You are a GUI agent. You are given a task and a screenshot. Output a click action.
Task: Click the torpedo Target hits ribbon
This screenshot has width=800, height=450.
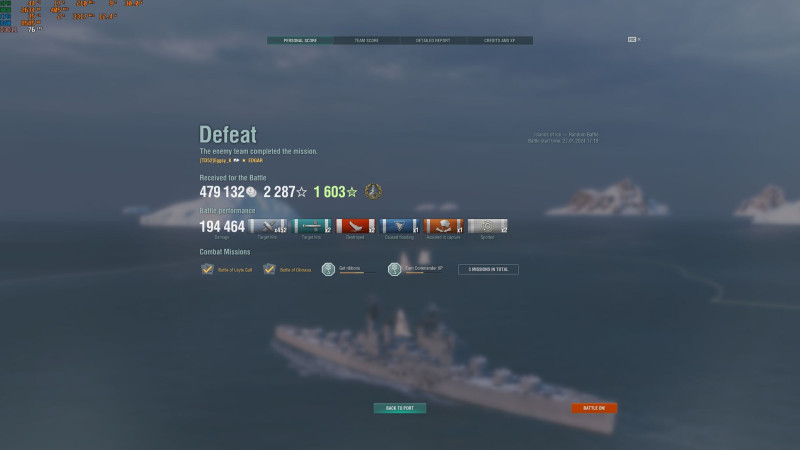[312, 226]
